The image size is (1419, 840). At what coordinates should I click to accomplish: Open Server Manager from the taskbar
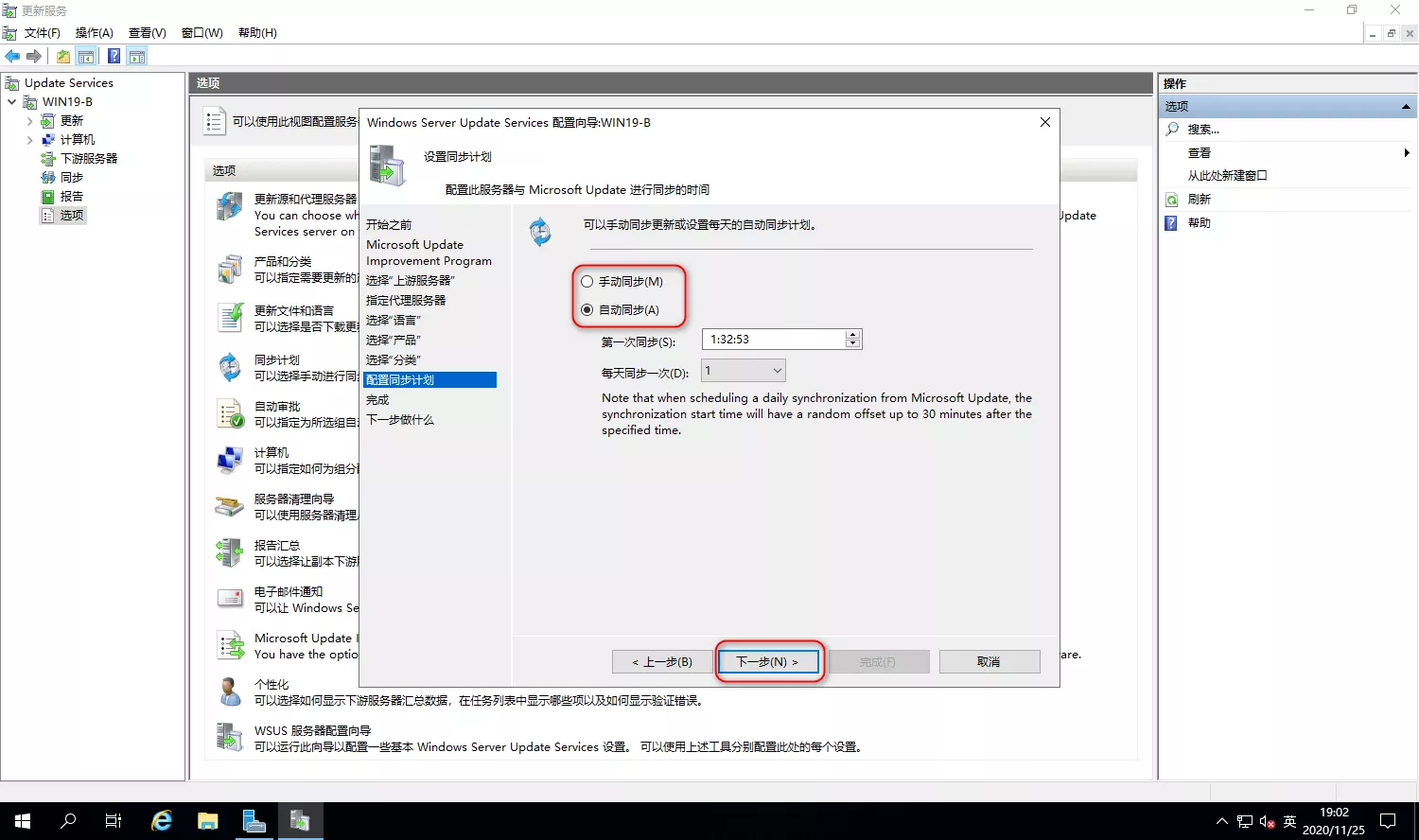pos(254,821)
